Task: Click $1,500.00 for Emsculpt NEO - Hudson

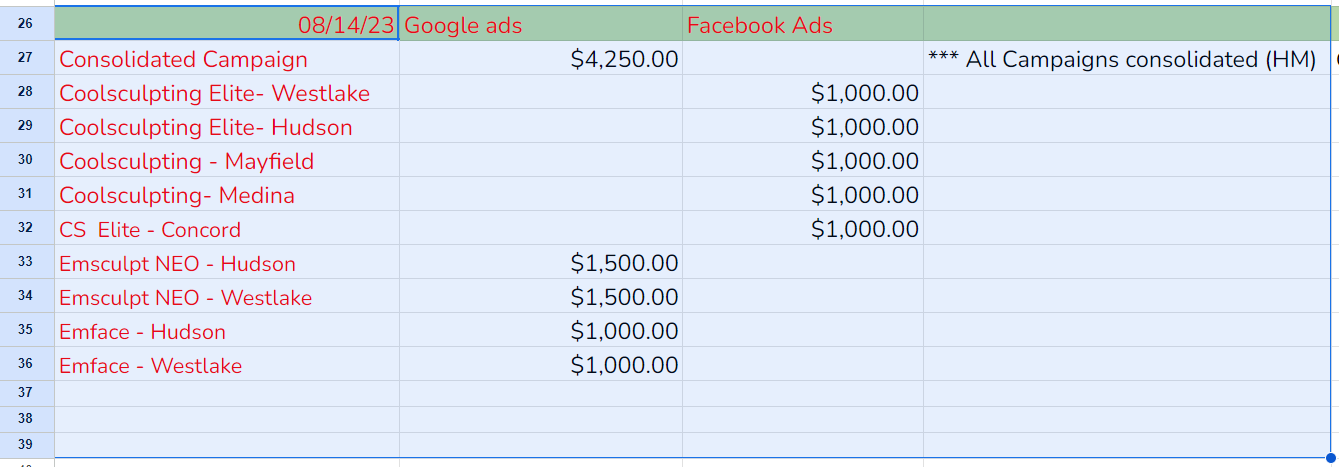Action: [x=541, y=263]
